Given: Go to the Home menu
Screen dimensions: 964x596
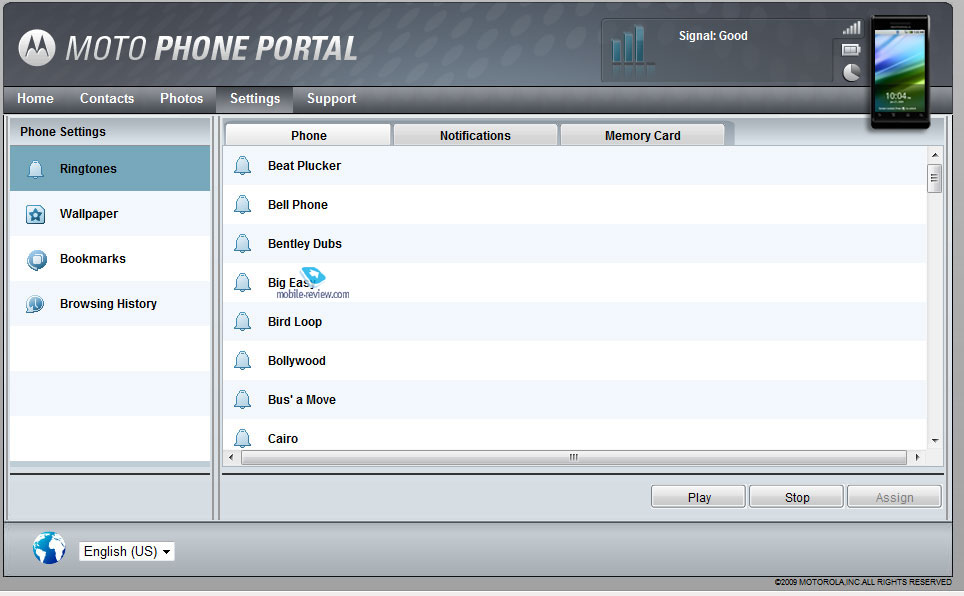Looking at the screenshot, I should 35,98.
